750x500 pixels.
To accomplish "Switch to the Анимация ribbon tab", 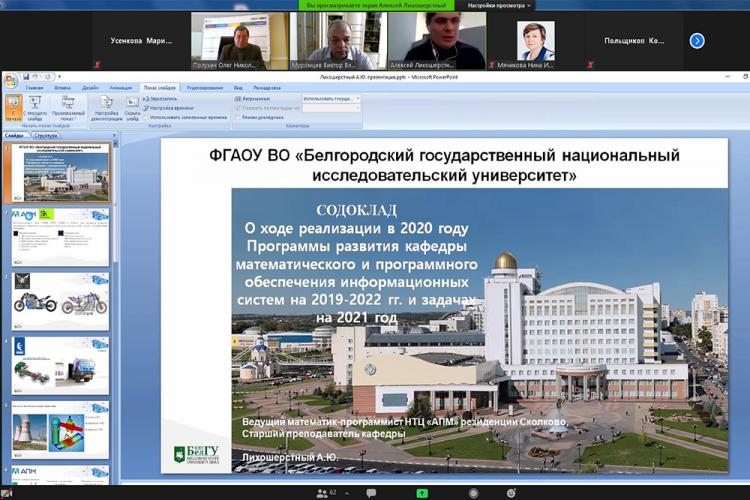I will point(121,88).
